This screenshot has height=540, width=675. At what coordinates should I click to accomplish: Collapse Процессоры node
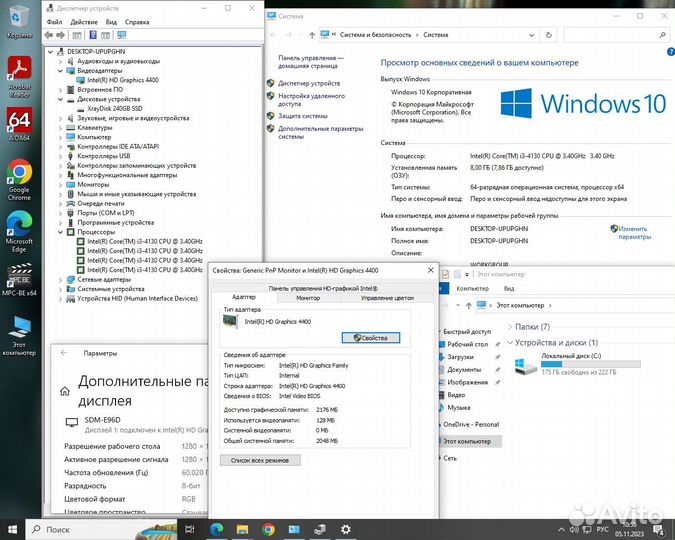click(x=60, y=232)
